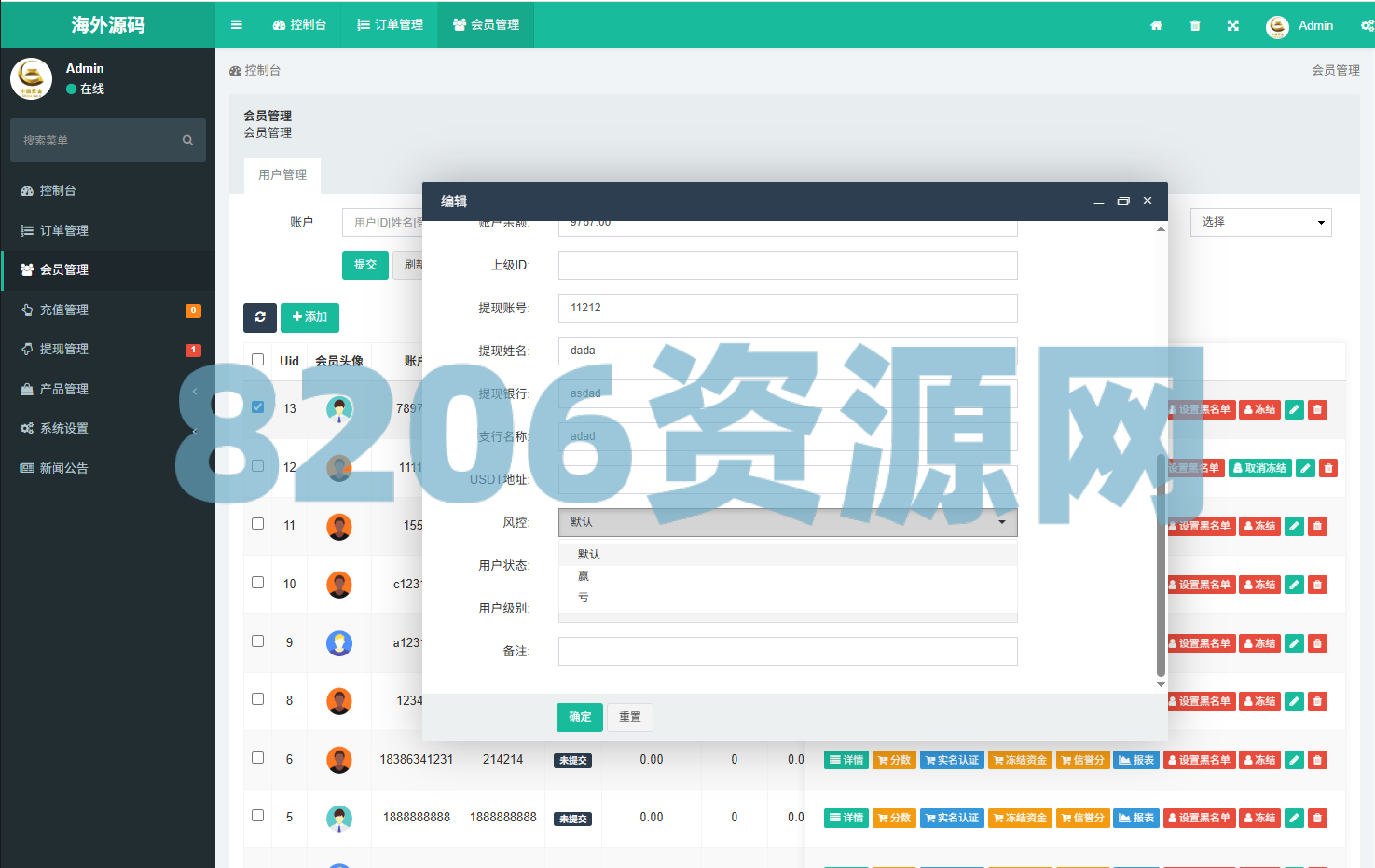The width and height of the screenshot is (1375, 868).
Task: Check the select-all checkbox in table header
Action: coord(258,360)
